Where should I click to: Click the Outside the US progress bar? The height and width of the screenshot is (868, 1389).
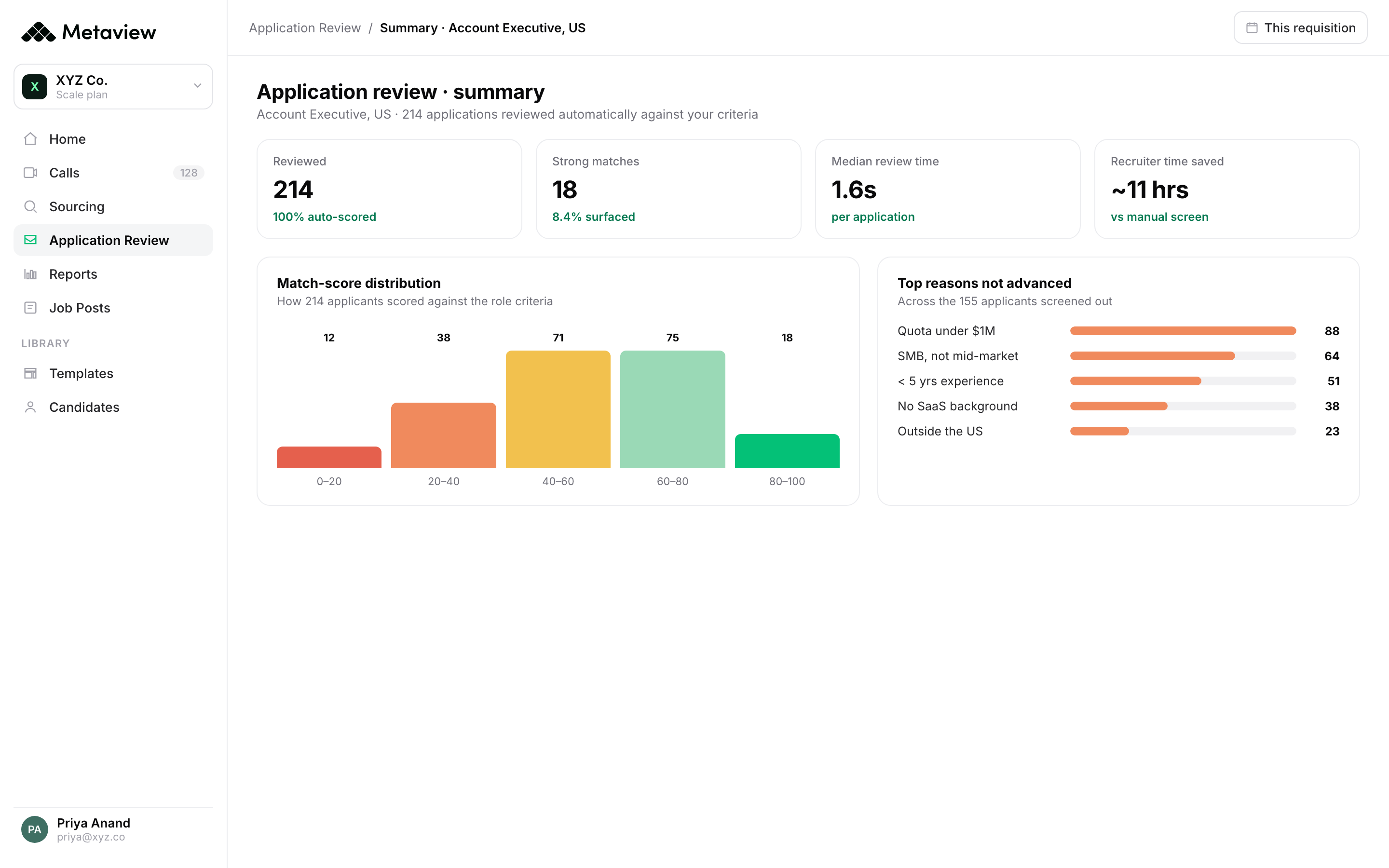(x=1183, y=431)
